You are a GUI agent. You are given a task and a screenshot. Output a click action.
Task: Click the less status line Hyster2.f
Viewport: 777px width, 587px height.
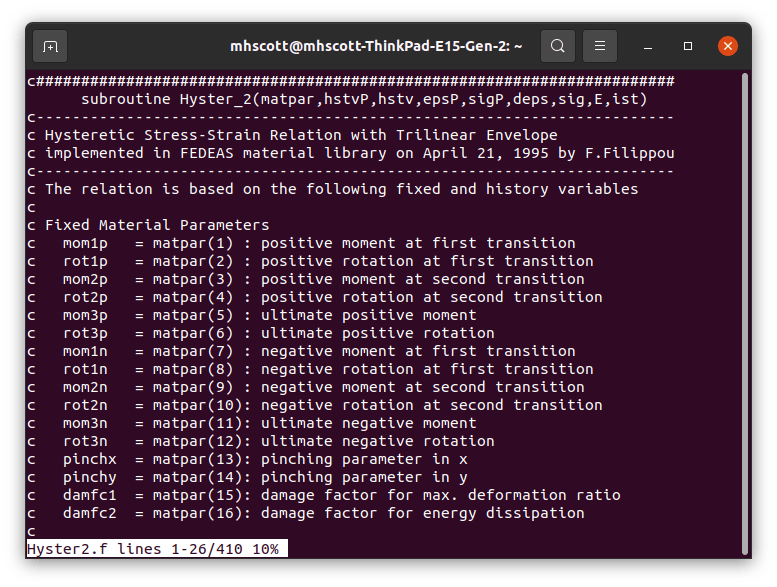coord(156,549)
